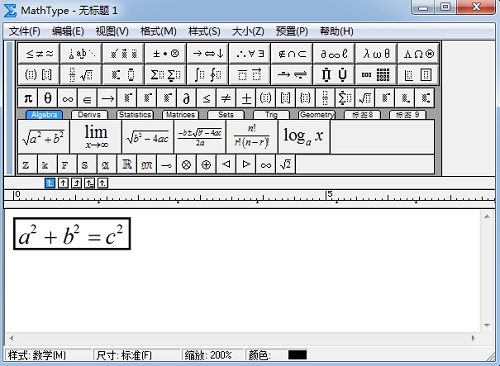This screenshot has width=500, height=366.
Task: Switch to the Geometry tab
Action: point(317,115)
